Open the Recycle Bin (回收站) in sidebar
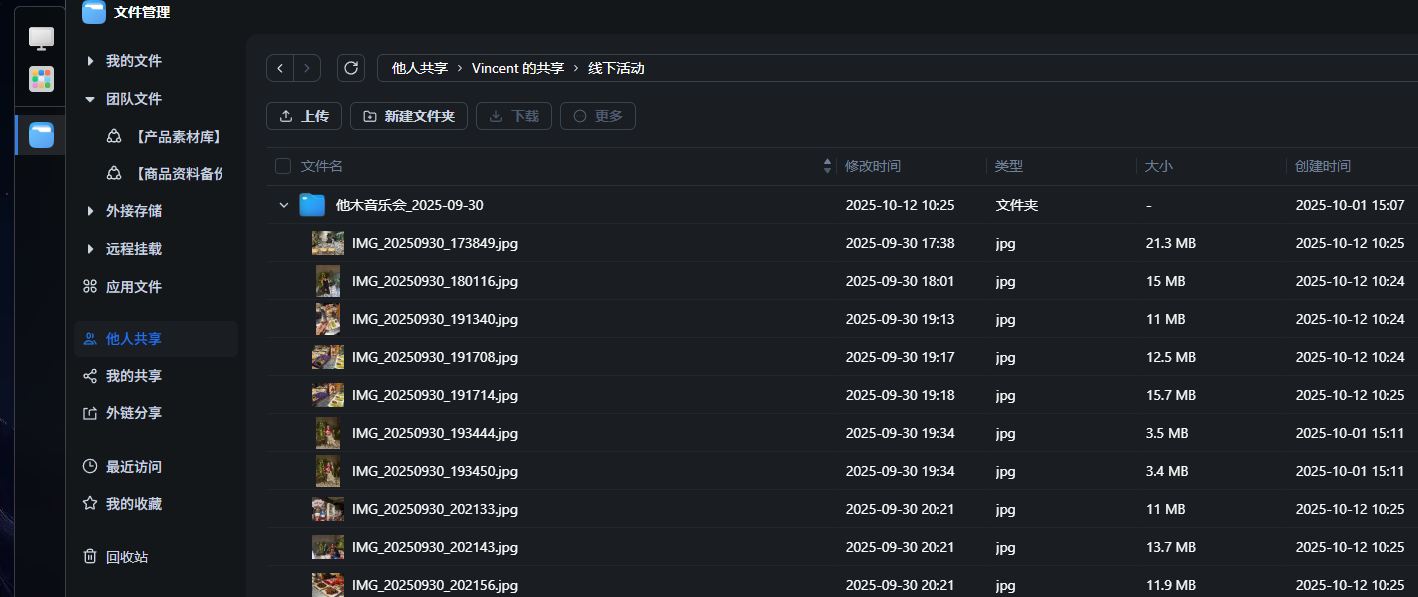The width and height of the screenshot is (1418, 597). (x=126, y=557)
